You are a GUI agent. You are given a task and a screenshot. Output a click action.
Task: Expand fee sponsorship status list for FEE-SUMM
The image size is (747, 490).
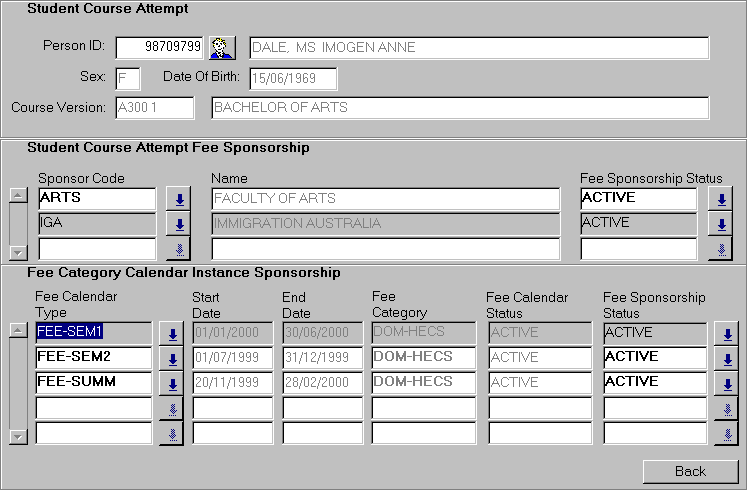coord(727,384)
